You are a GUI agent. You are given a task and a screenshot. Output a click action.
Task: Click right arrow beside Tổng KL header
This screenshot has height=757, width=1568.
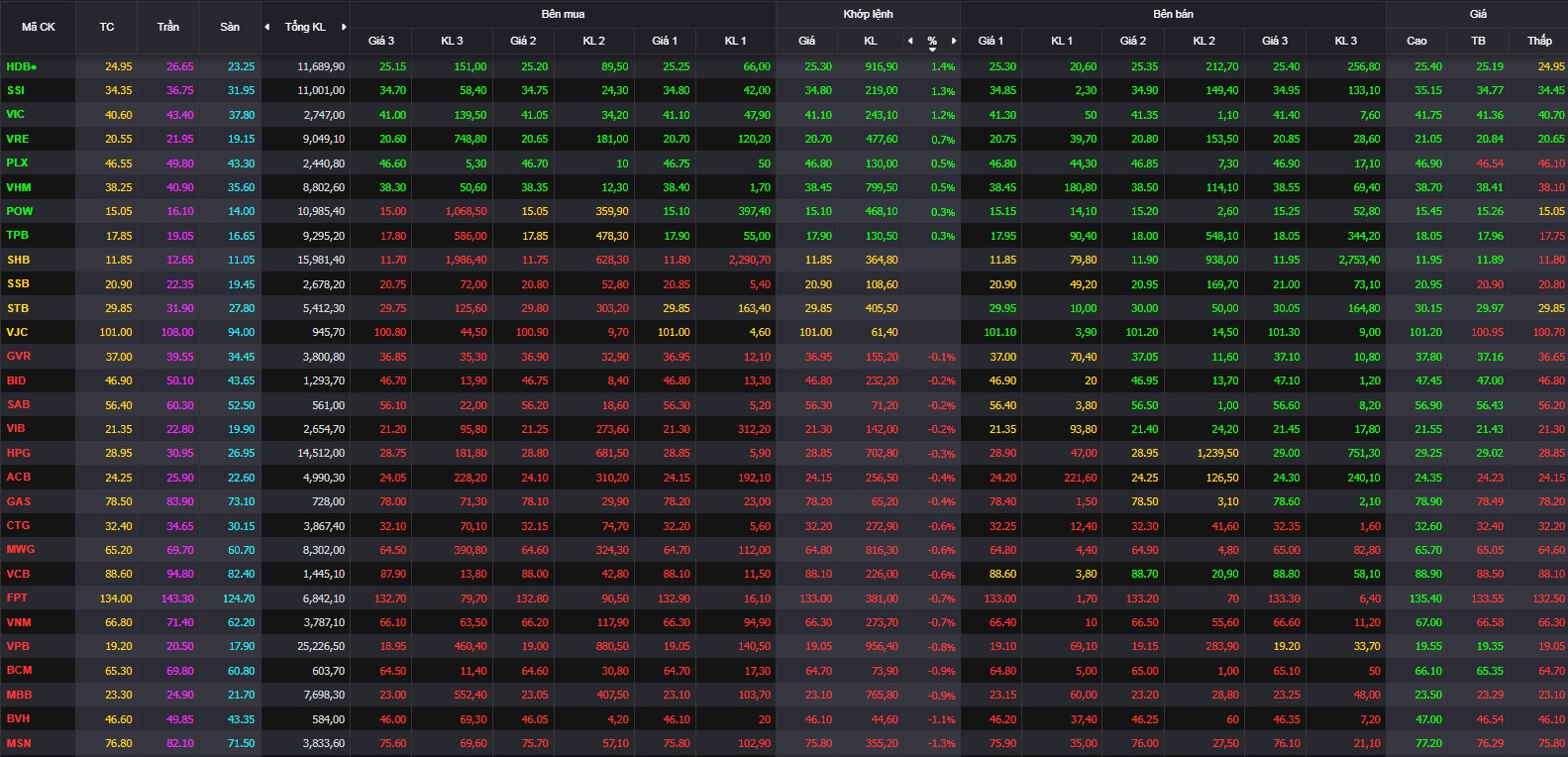(344, 27)
